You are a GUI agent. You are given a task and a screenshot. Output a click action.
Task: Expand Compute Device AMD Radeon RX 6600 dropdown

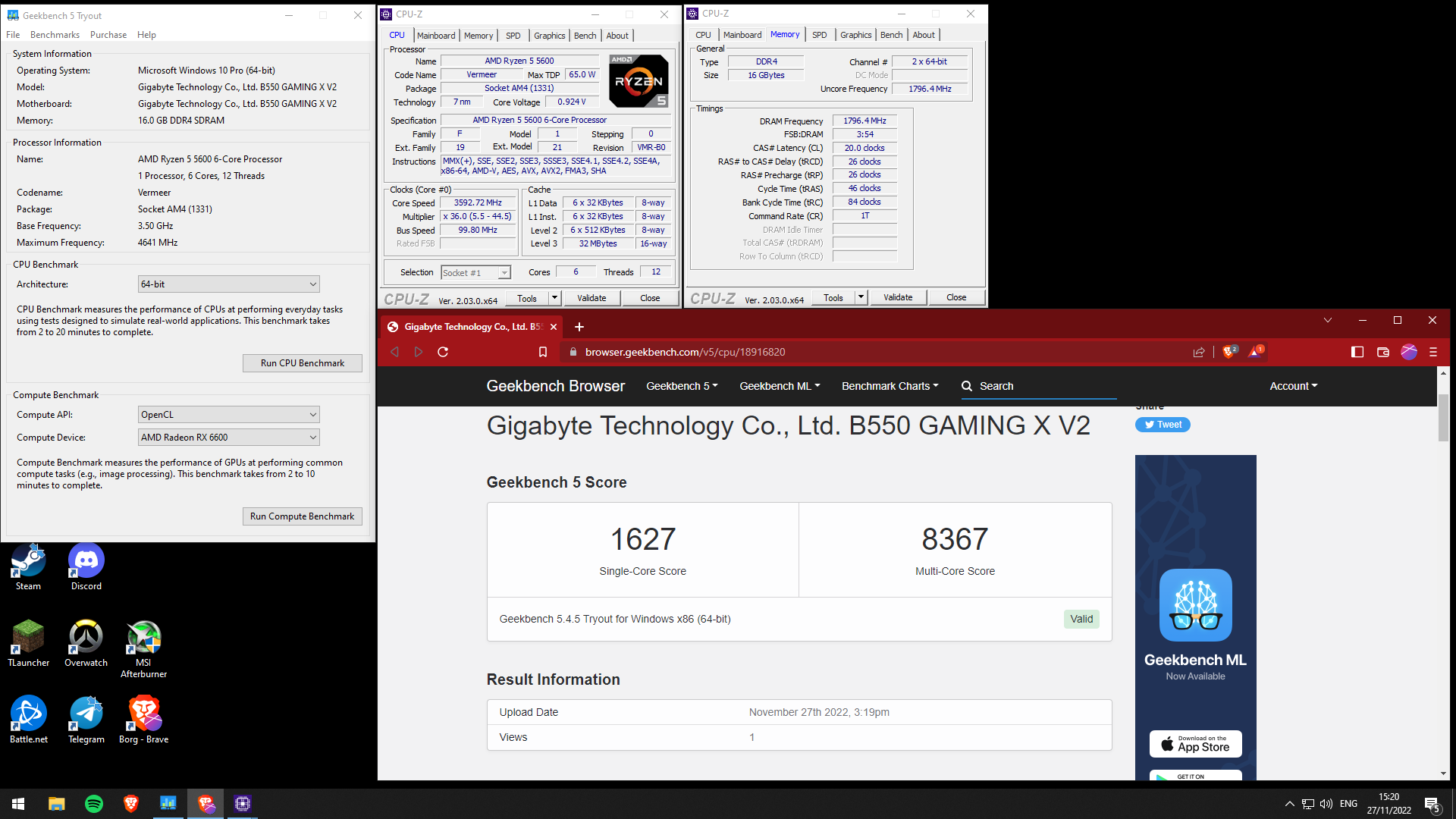(x=229, y=438)
